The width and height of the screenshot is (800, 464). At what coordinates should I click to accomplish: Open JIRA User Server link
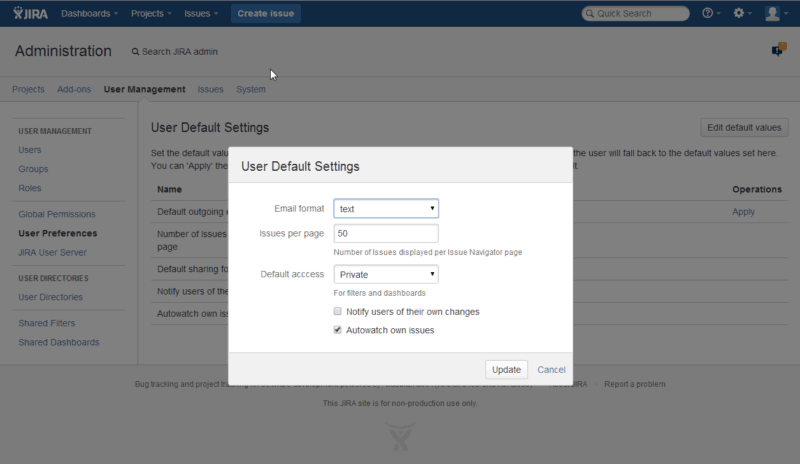coord(53,252)
